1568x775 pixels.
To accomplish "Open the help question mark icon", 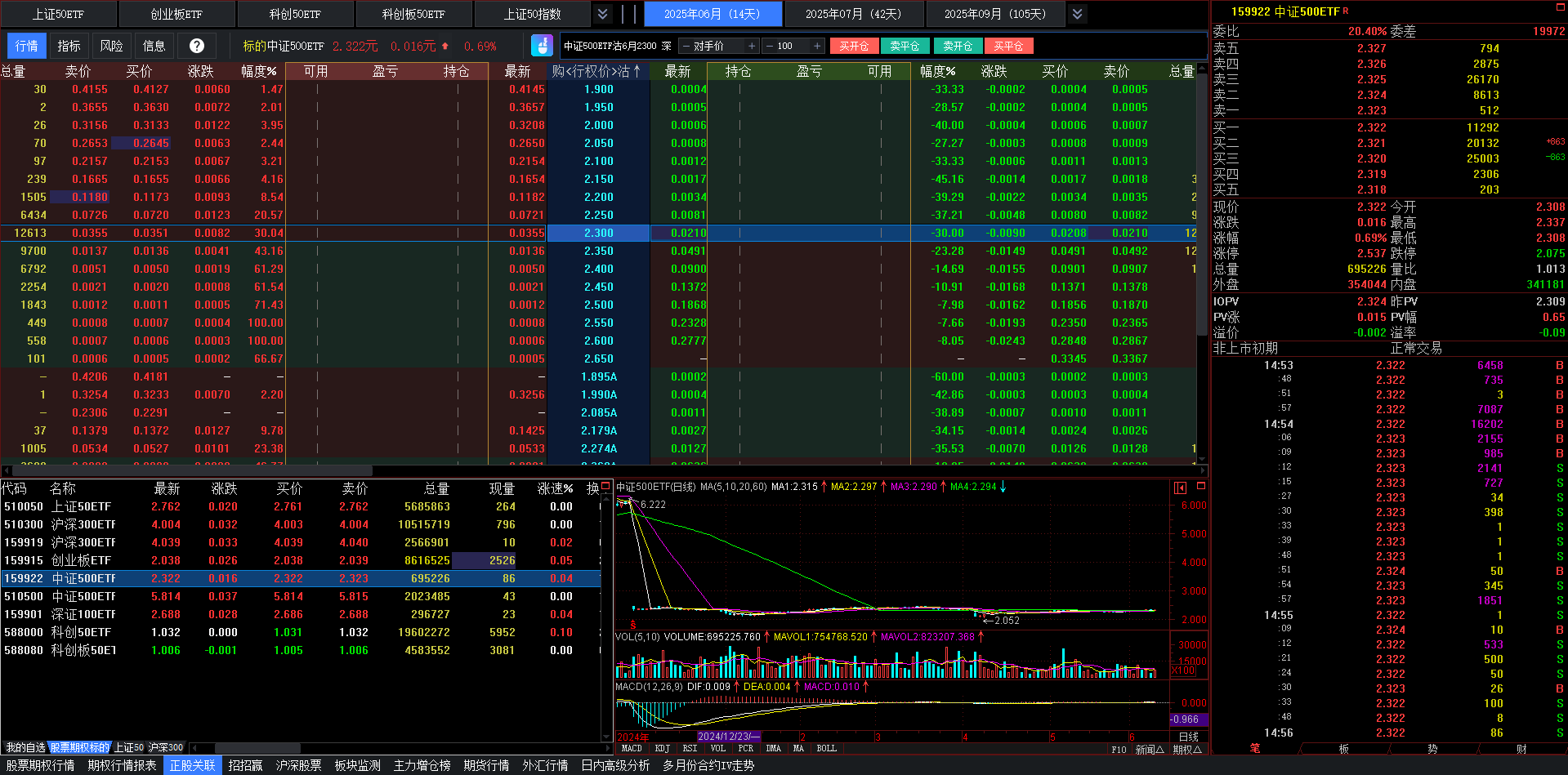I will [196, 47].
